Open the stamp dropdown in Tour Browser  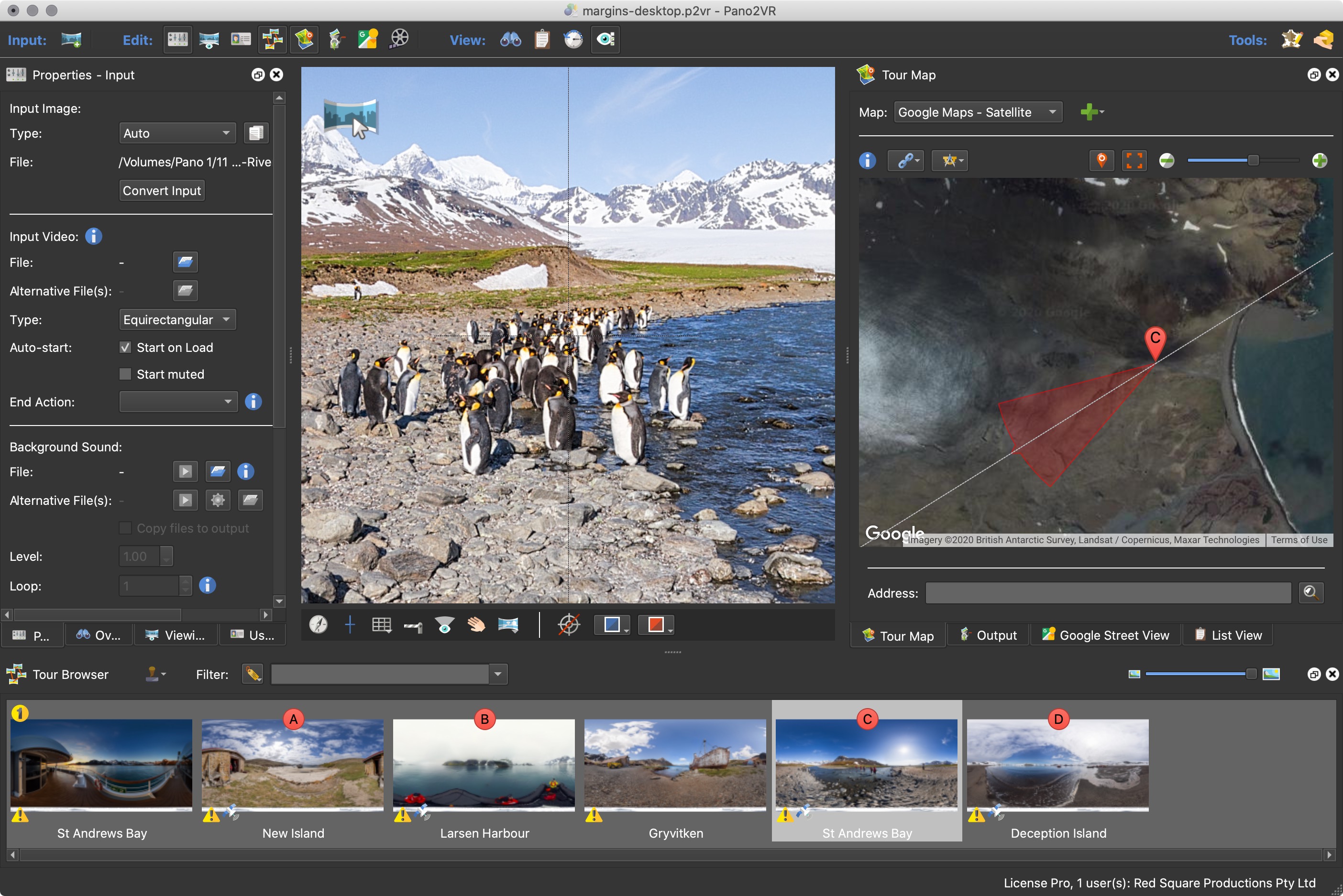(x=155, y=674)
